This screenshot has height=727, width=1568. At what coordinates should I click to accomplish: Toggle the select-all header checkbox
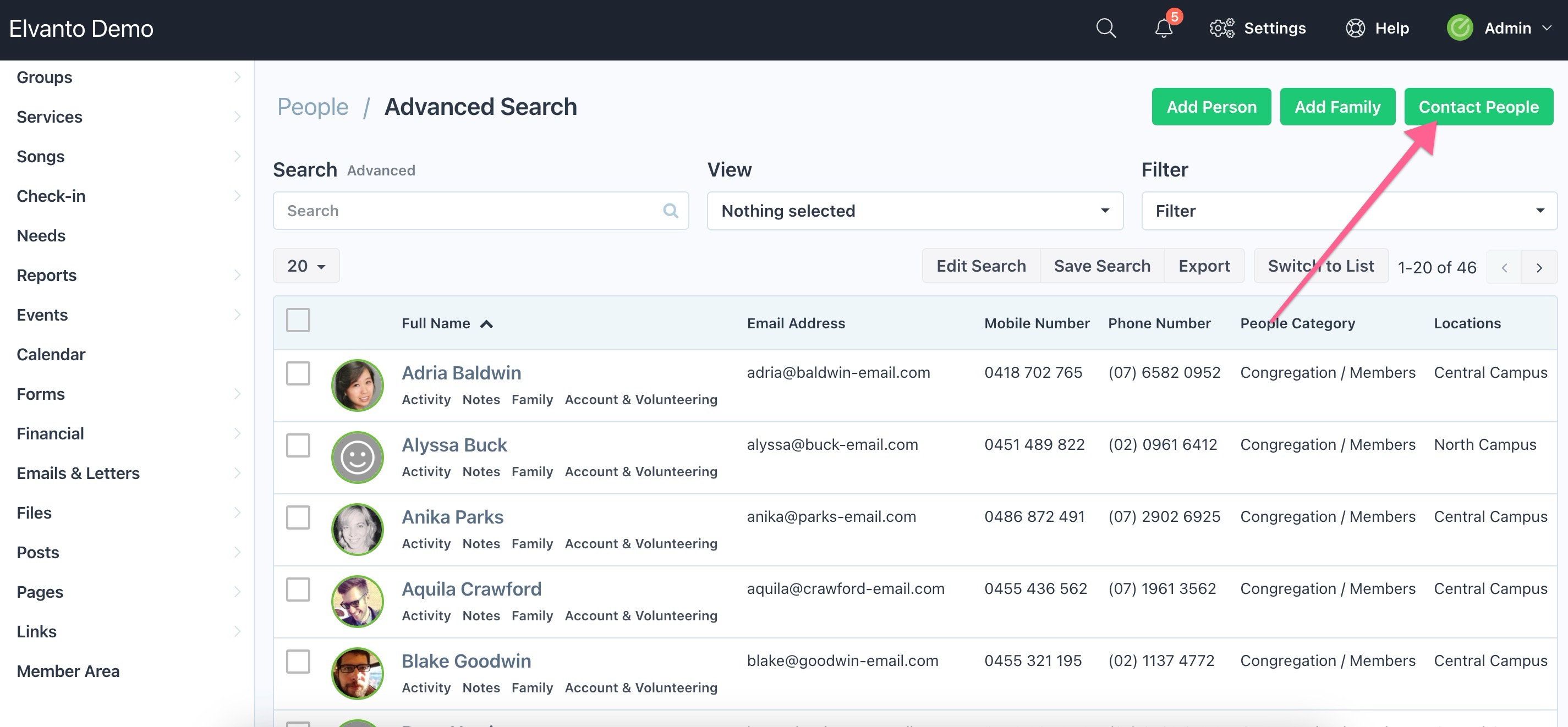(298, 320)
